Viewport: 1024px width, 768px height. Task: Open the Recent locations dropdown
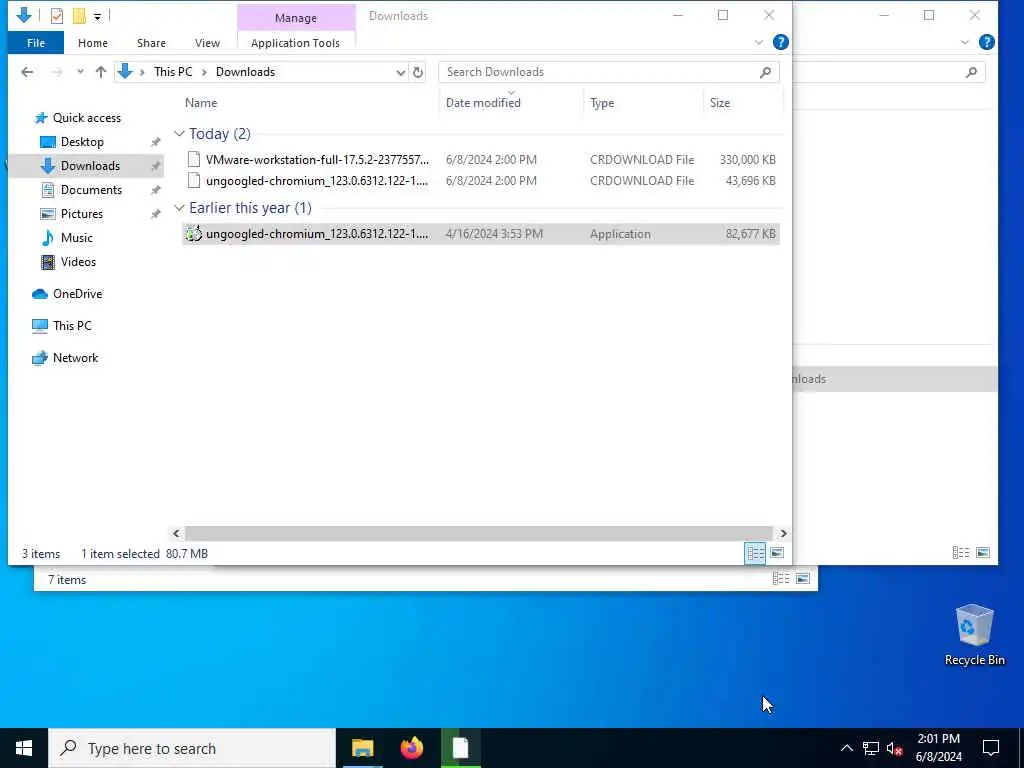click(80, 72)
